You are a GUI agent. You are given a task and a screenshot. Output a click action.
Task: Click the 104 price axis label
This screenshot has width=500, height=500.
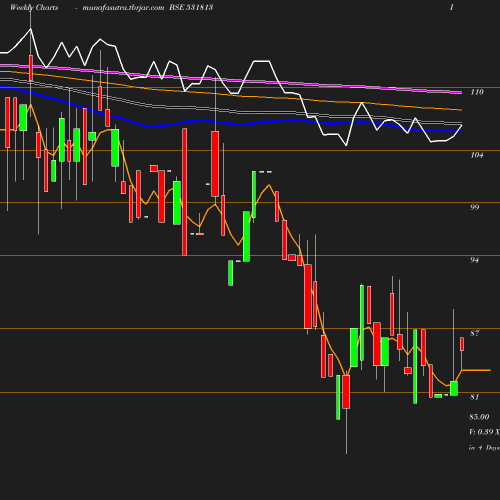click(477, 155)
